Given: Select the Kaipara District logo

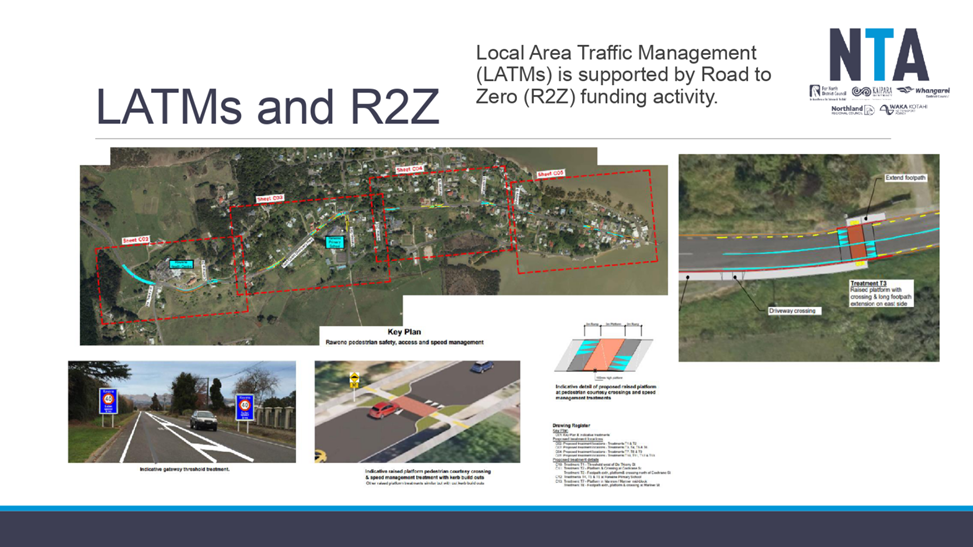Looking at the screenshot, I should (x=871, y=92).
